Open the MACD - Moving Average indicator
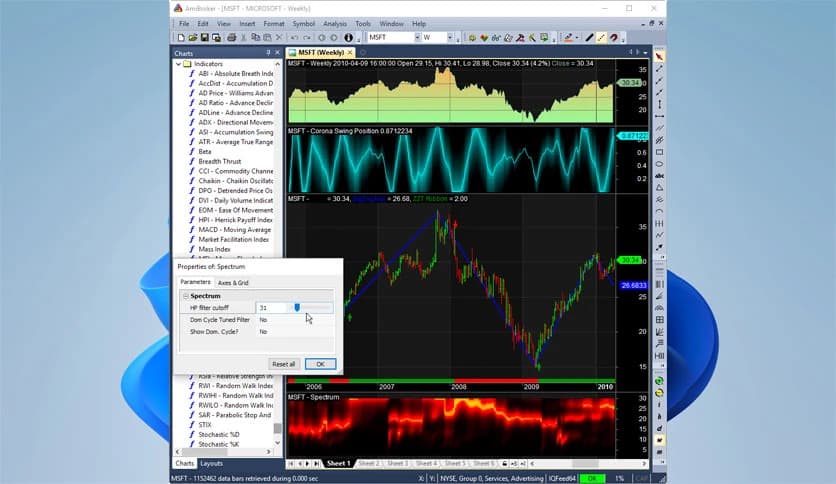The image size is (836, 484). (235, 230)
